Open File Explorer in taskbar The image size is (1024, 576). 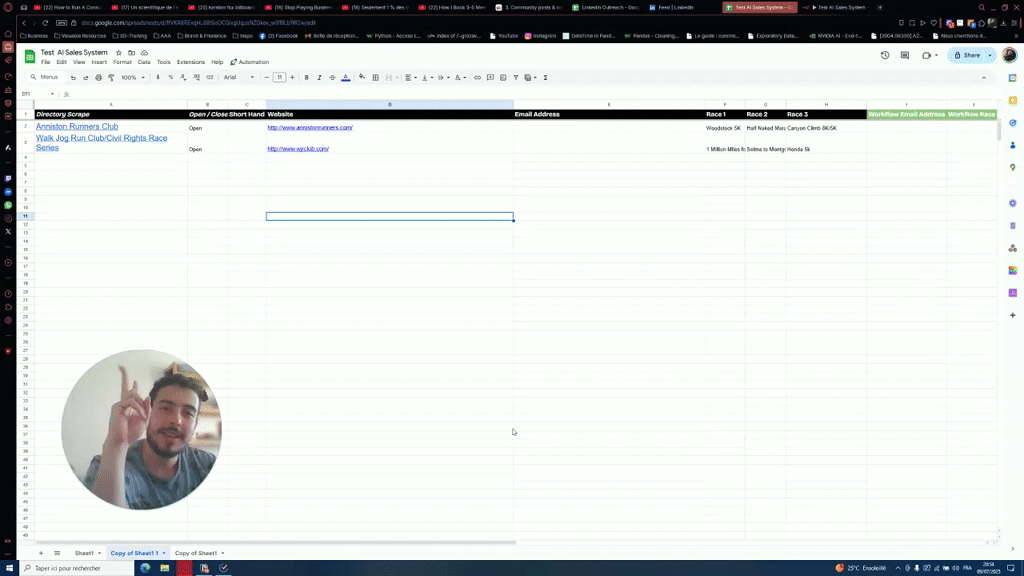pos(165,568)
